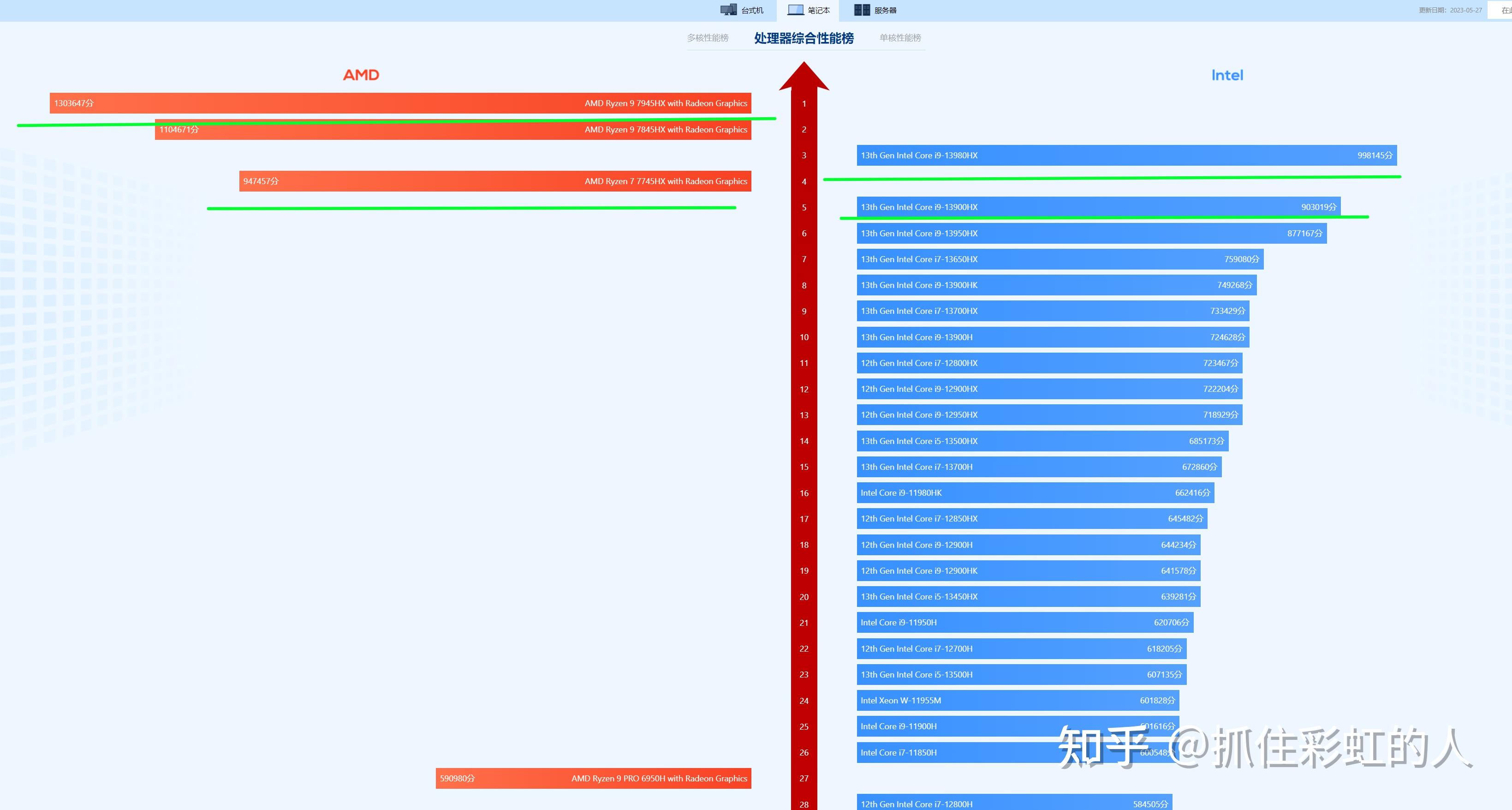The image size is (1512, 810).
Task: Select the Intel Core i9-12900H bar
Action: 1028,545
